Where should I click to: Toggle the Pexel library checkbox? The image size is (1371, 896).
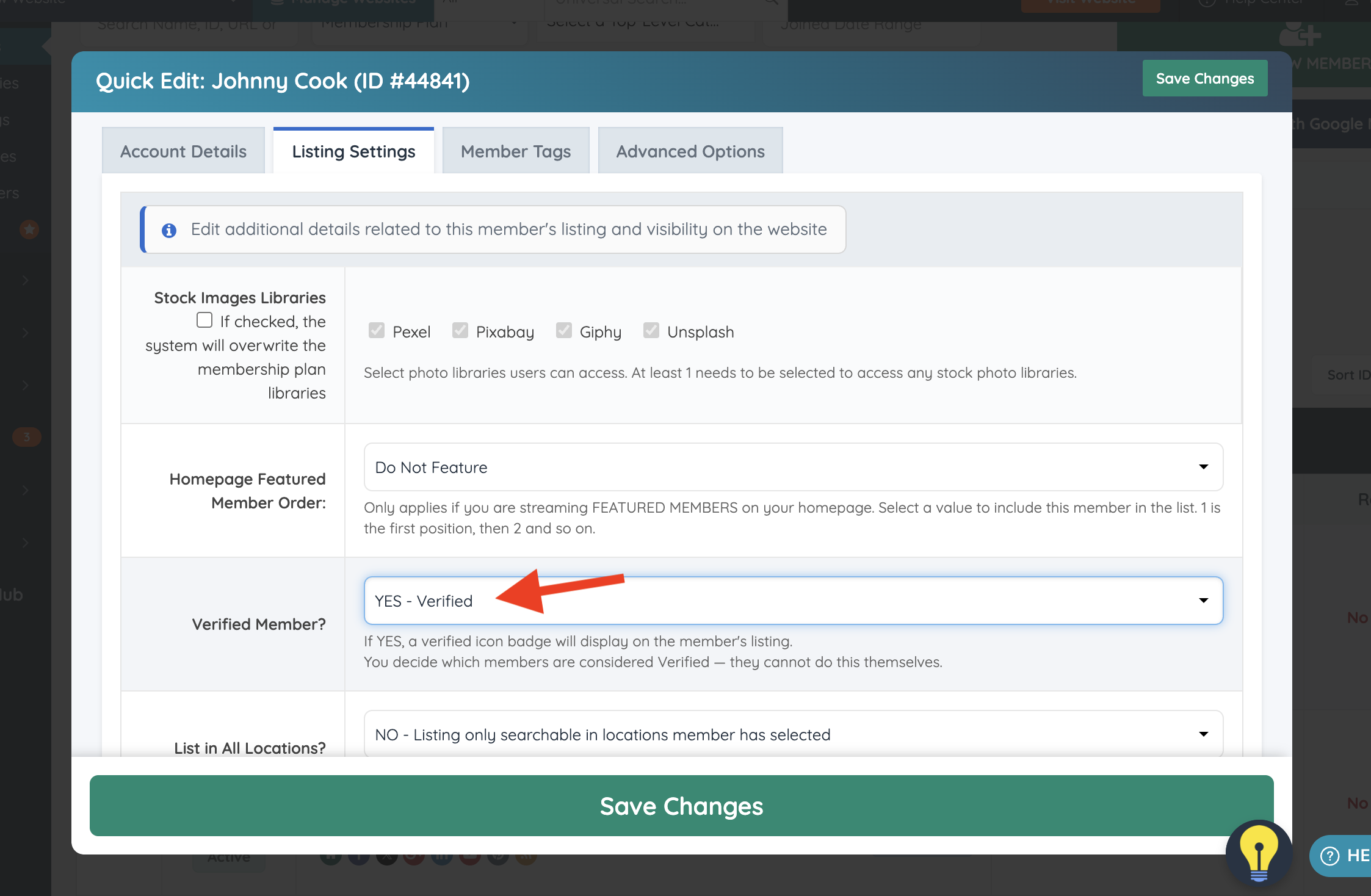click(x=377, y=331)
